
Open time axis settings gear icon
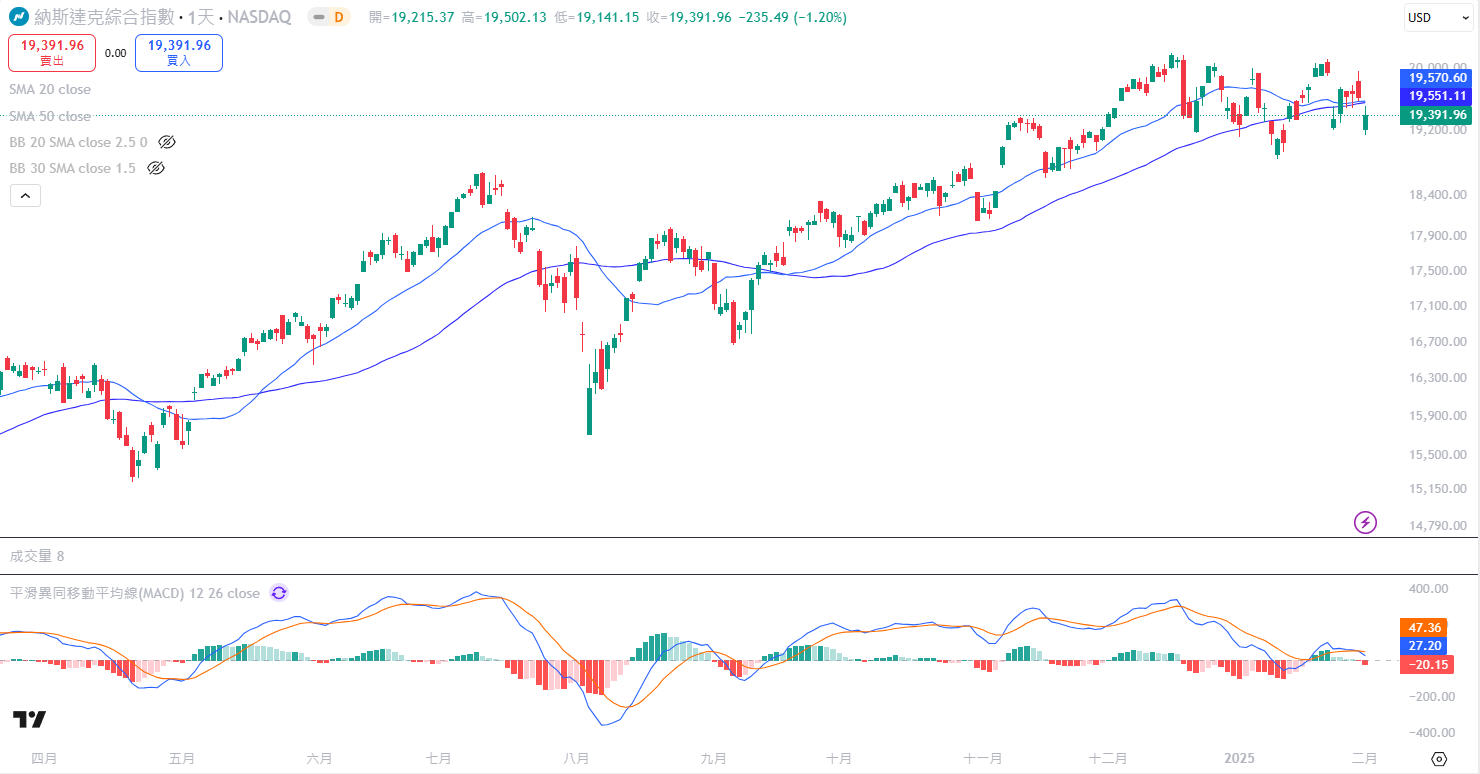(1439, 759)
